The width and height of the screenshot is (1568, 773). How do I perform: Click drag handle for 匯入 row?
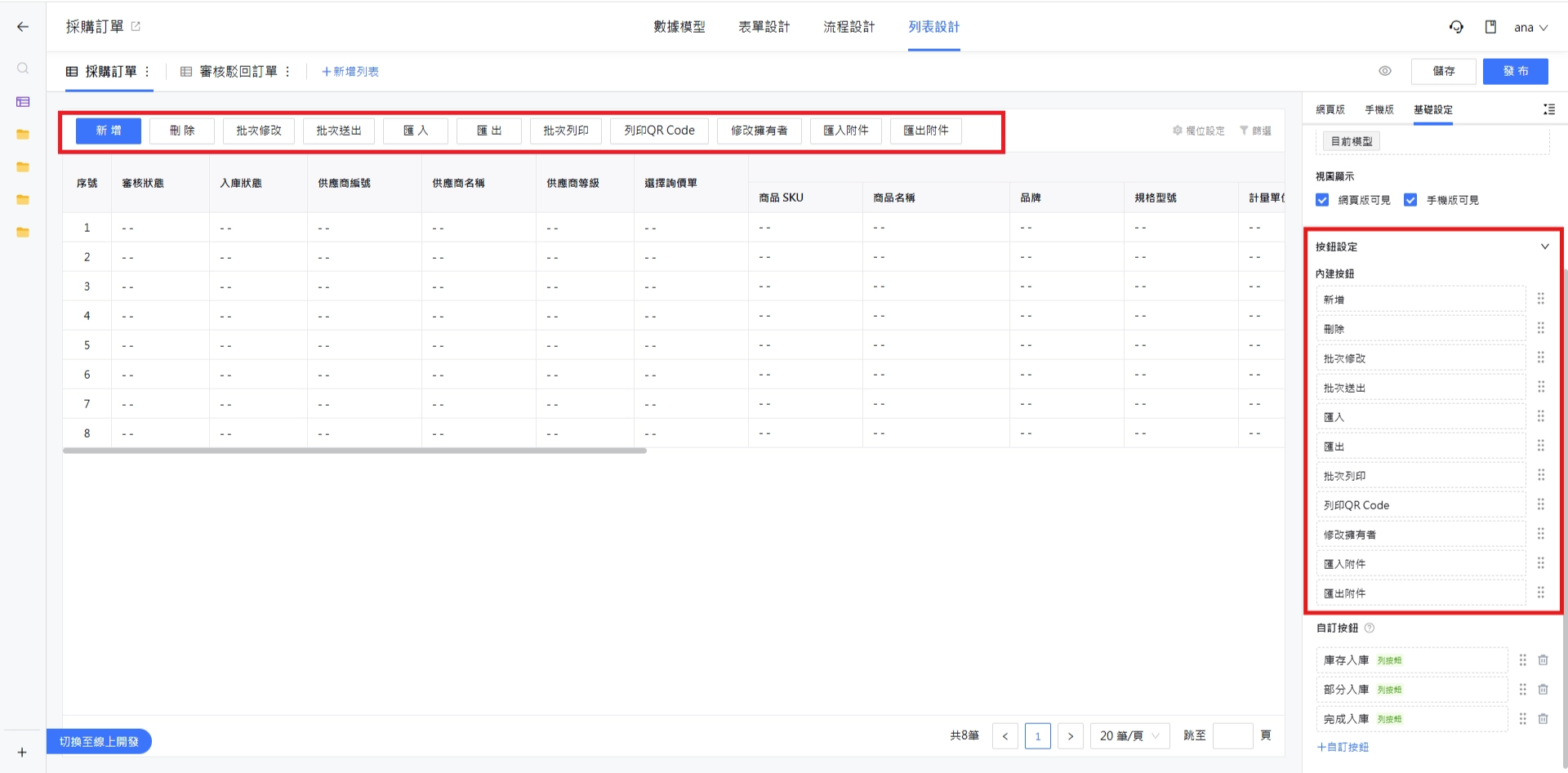[x=1541, y=416]
